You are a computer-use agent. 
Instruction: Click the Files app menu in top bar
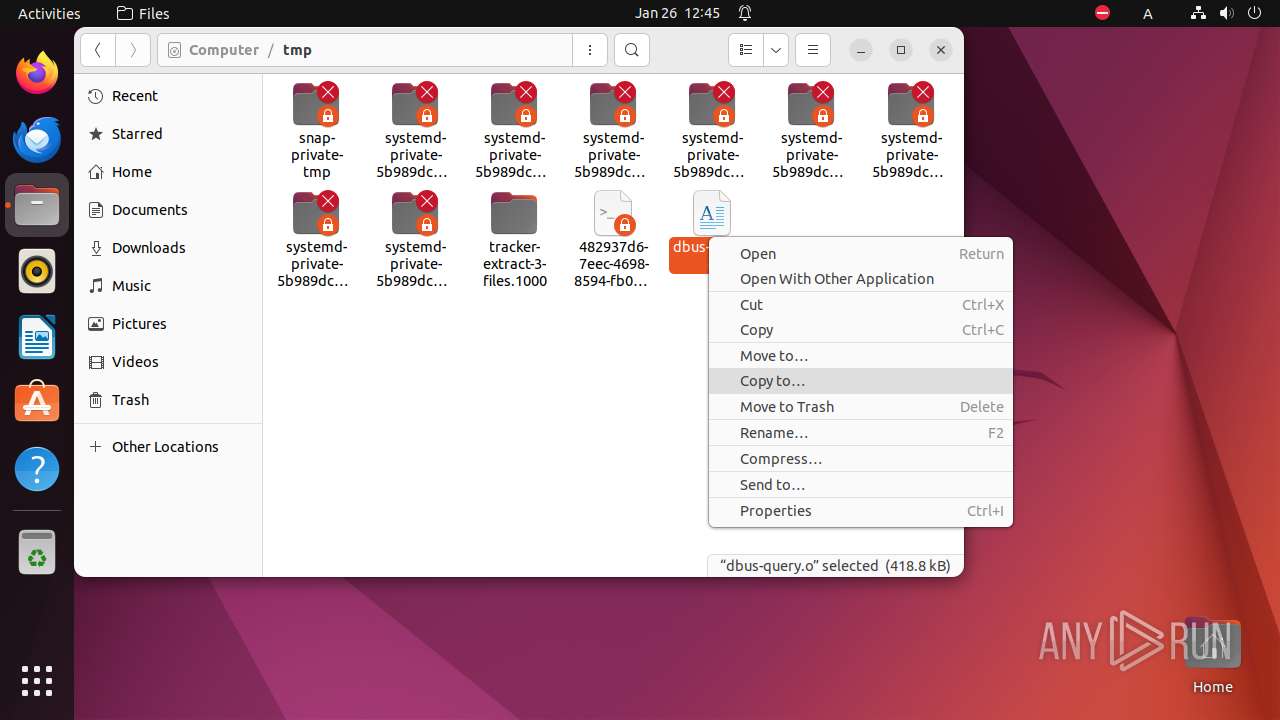coord(143,13)
